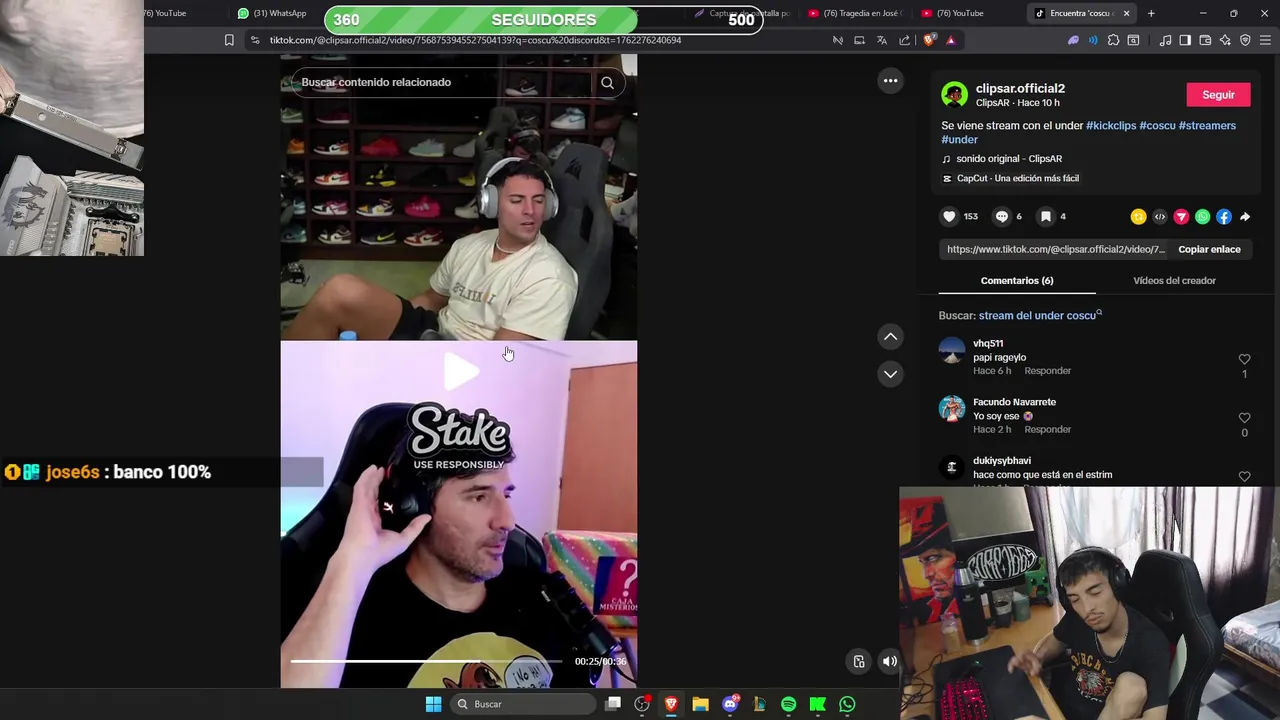Open the #kickclips hashtag
The width and height of the screenshot is (1280, 720).
pos(1111,126)
